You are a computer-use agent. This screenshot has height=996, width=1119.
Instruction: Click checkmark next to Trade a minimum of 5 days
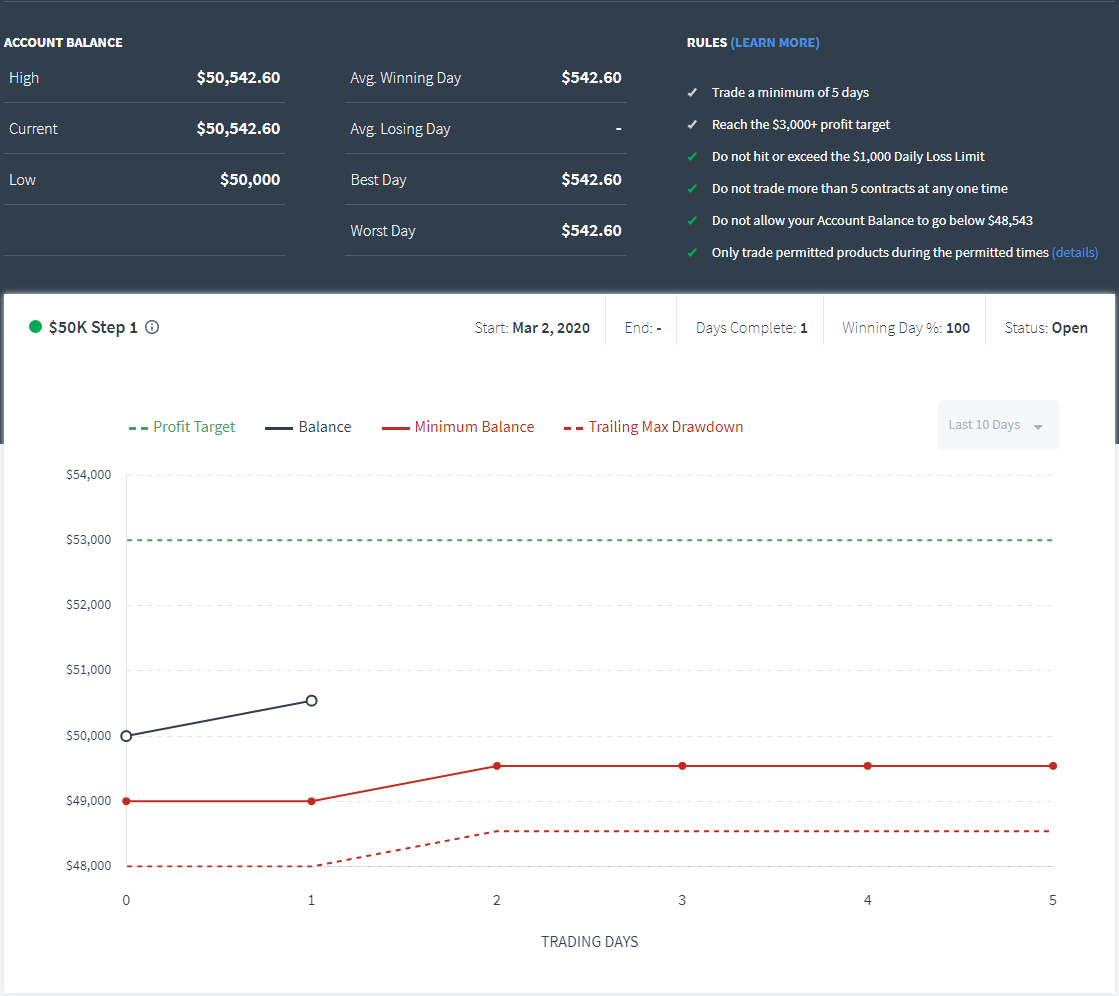point(692,93)
